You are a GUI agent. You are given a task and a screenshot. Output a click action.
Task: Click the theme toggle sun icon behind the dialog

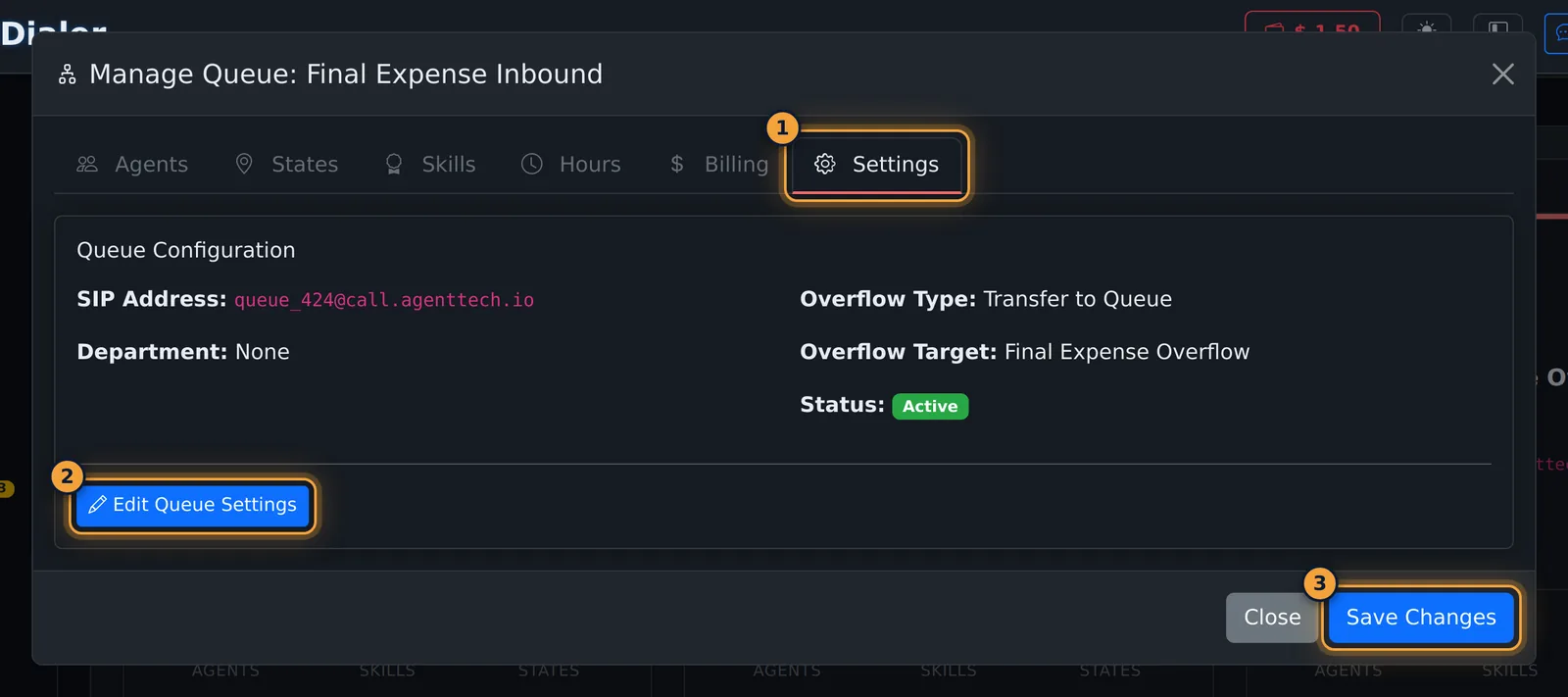click(x=1427, y=27)
